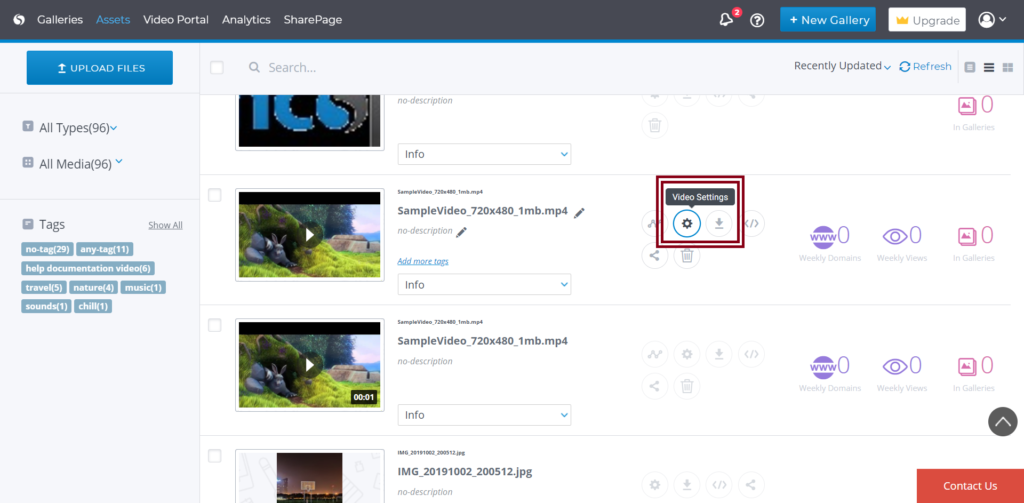Click the embed code icon on the last SampleVideo row
Image resolution: width=1024 pixels, height=503 pixels.
click(753, 353)
